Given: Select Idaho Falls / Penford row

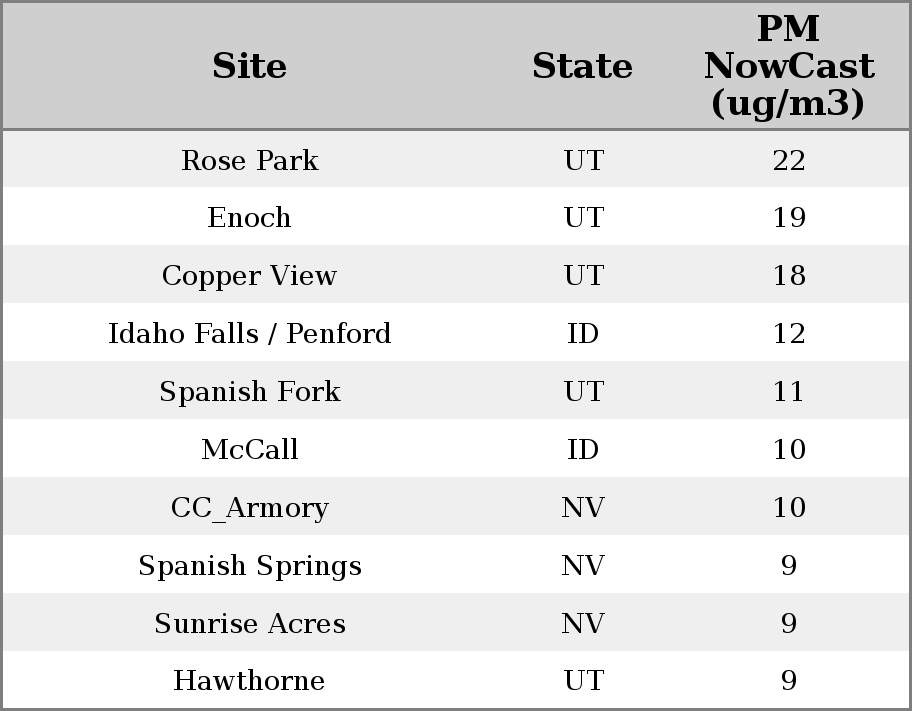Looking at the screenshot, I should pyautogui.click(x=250, y=334).
